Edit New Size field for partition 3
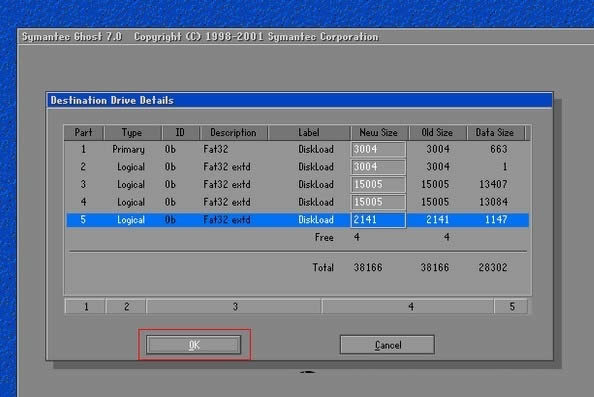 [378, 184]
